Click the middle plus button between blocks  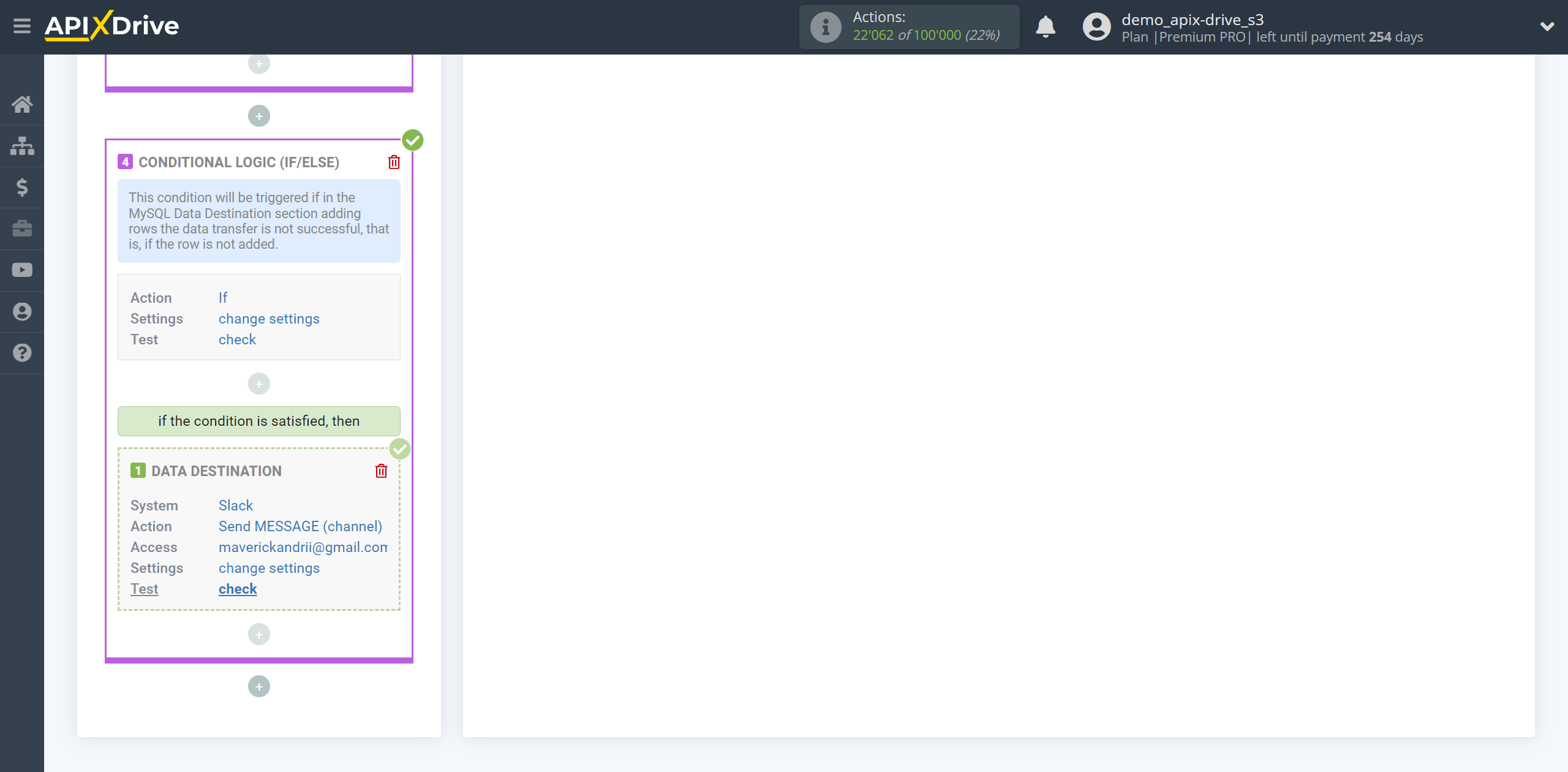point(258,383)
